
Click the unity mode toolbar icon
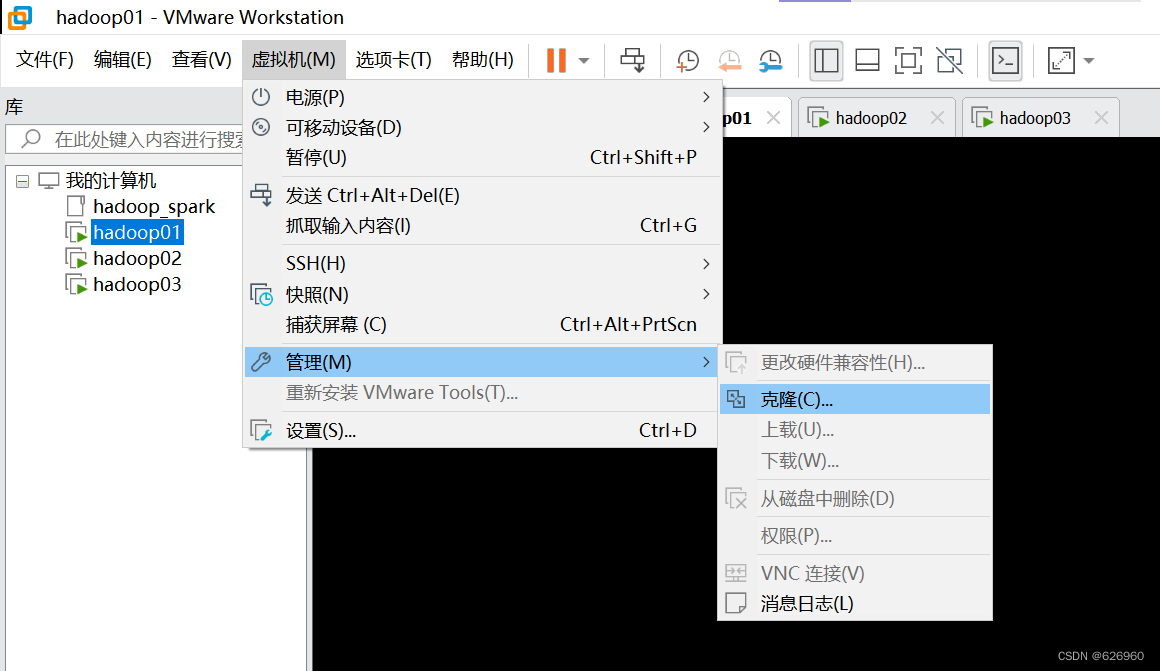[949, 61]
